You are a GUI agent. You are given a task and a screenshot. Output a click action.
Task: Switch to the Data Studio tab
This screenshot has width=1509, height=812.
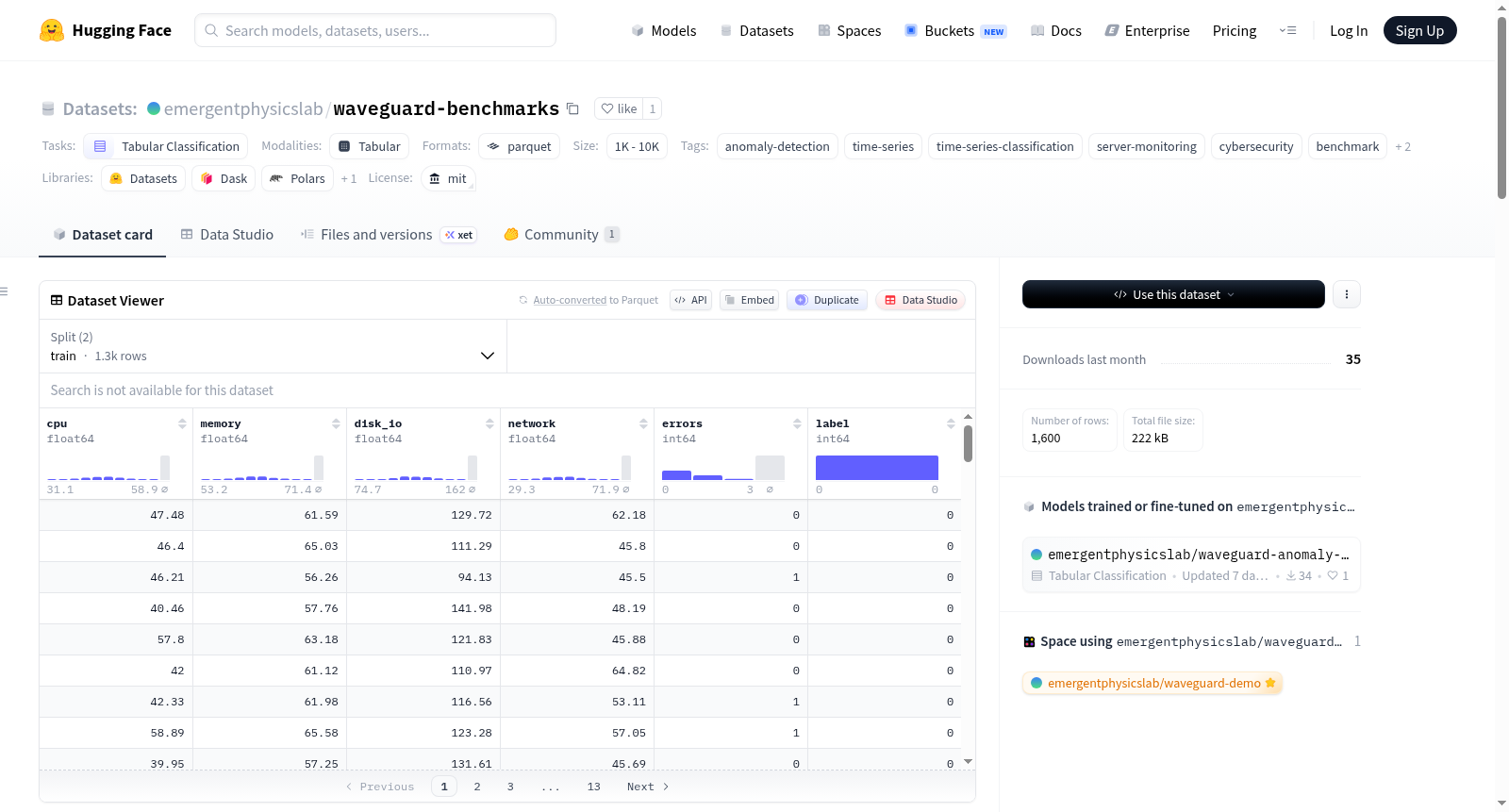coord(227,235)
